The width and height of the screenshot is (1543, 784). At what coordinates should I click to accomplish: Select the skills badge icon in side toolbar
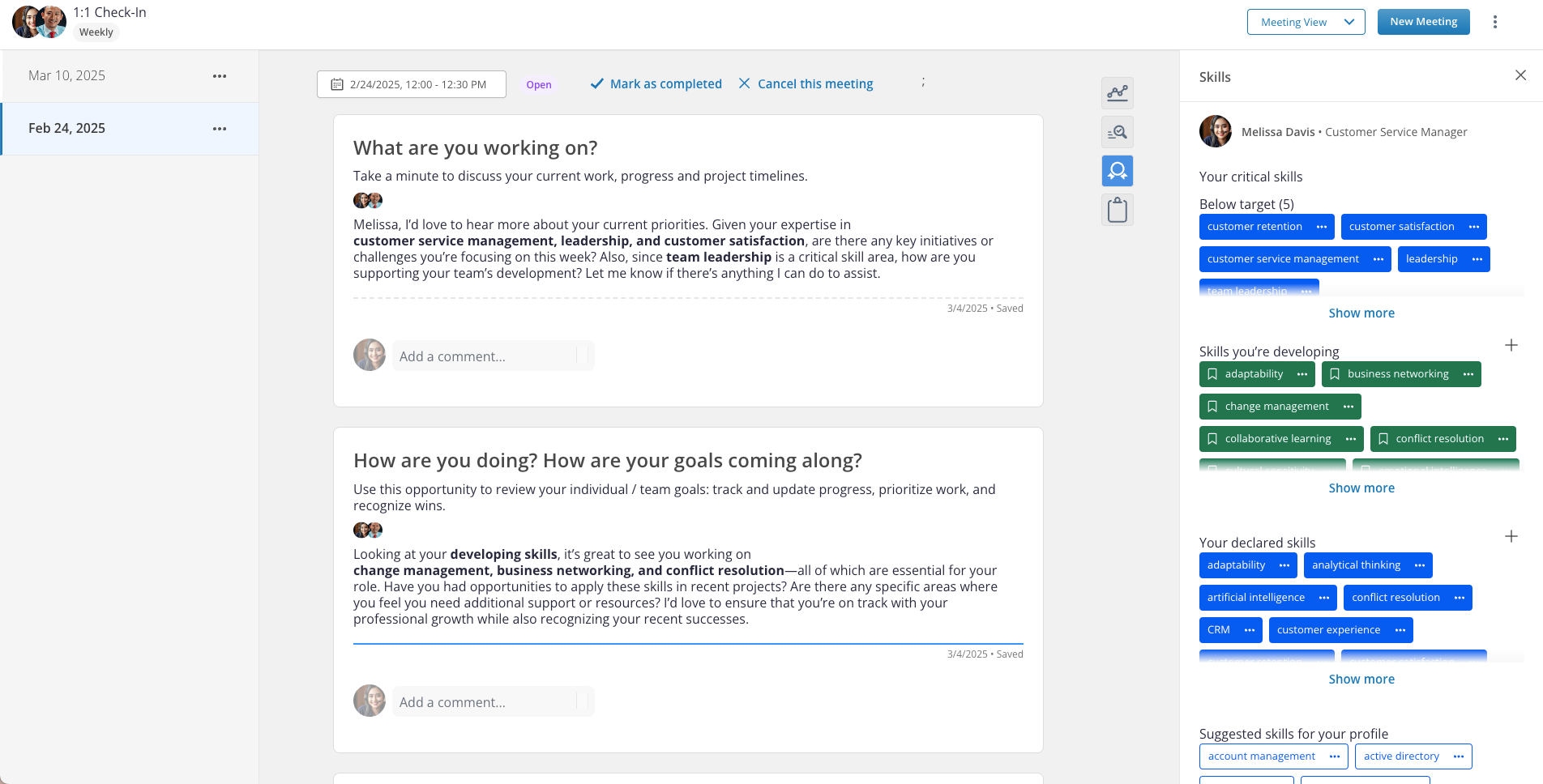click(x=1117, y=171)
